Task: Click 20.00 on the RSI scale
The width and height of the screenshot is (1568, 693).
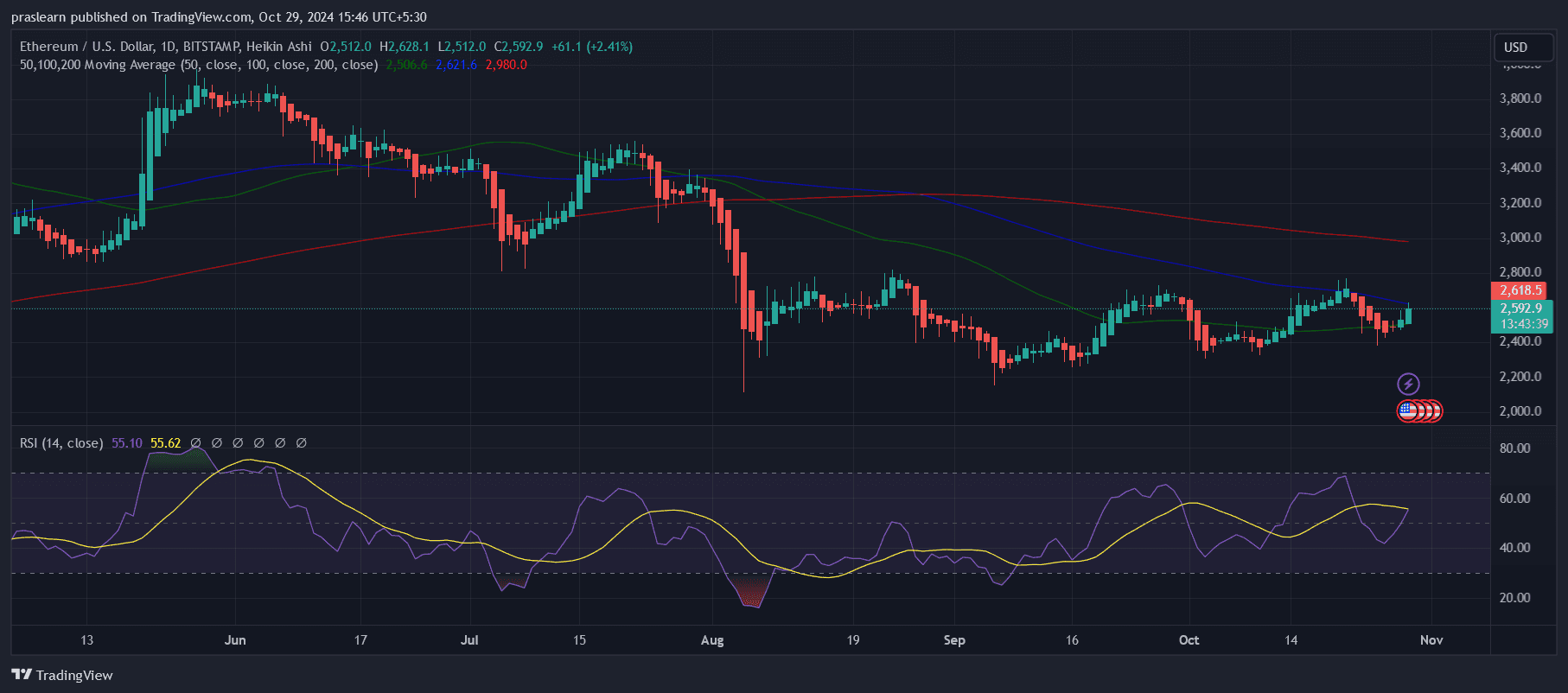Action: click(x=1515, y=598)
